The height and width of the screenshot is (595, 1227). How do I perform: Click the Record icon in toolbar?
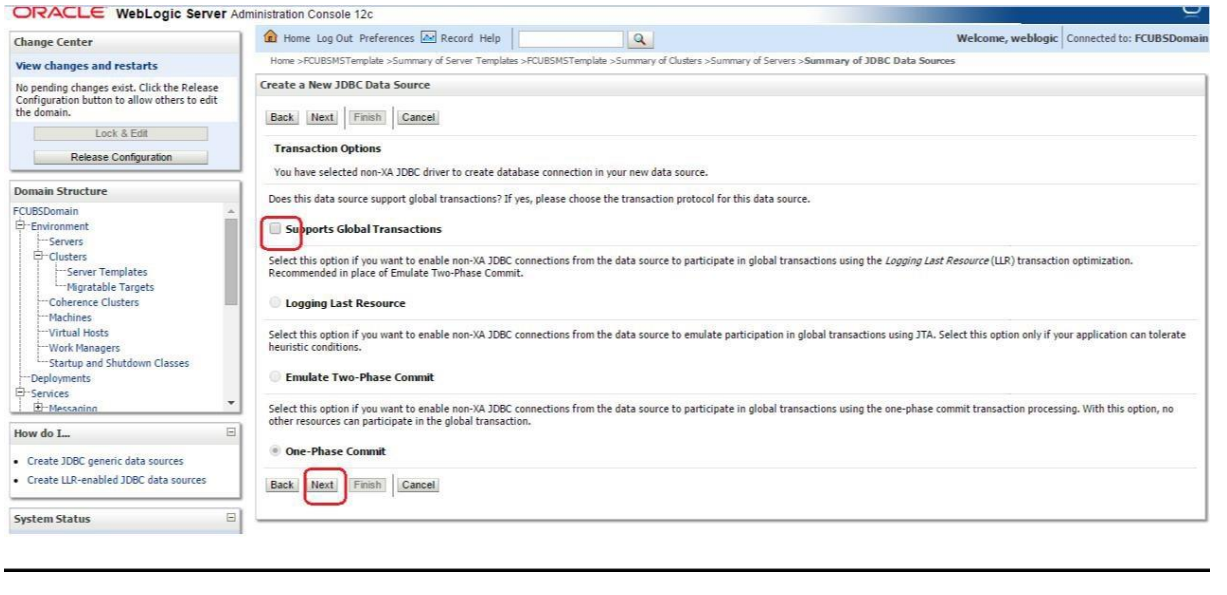(x=428, y=38)
